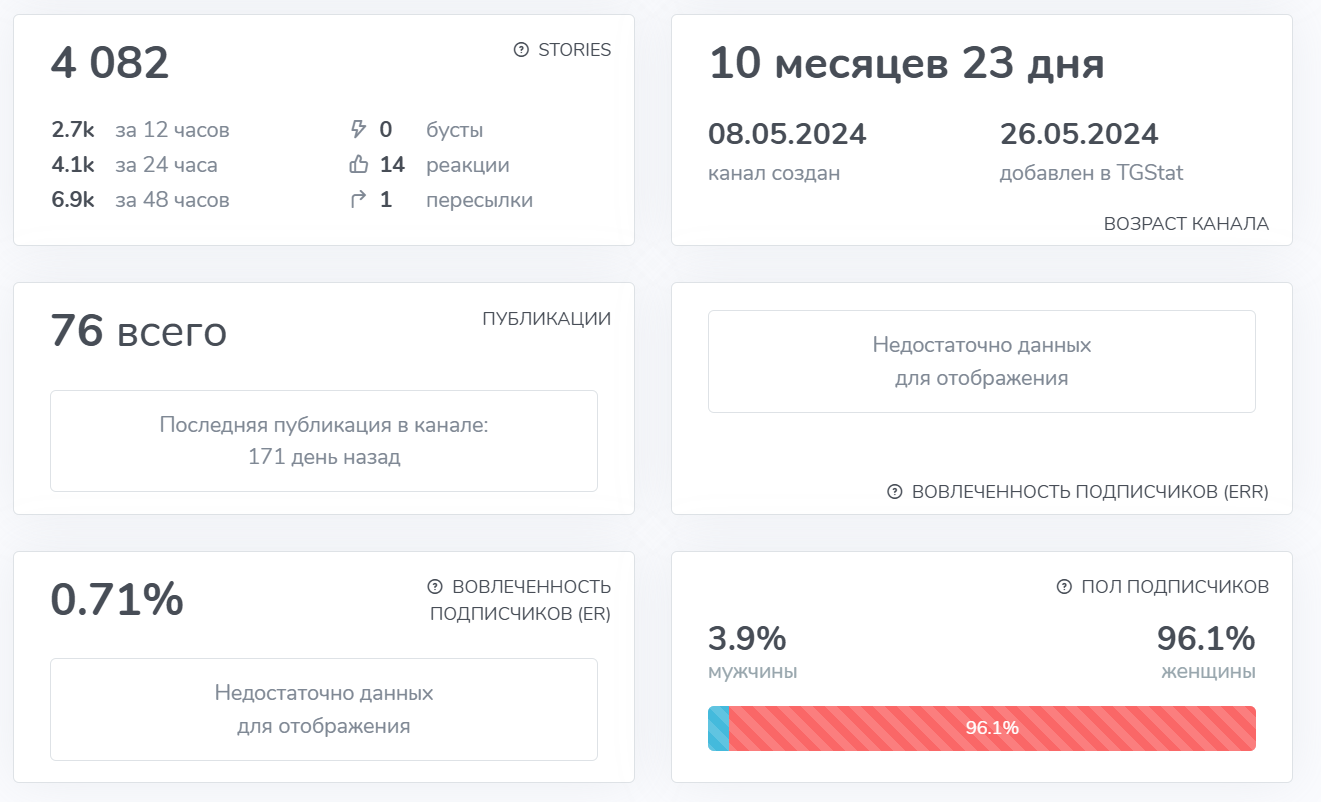Click the red women segment of gender bar
The height and width of the screenshot is (802, 1321).
(992, 728)
